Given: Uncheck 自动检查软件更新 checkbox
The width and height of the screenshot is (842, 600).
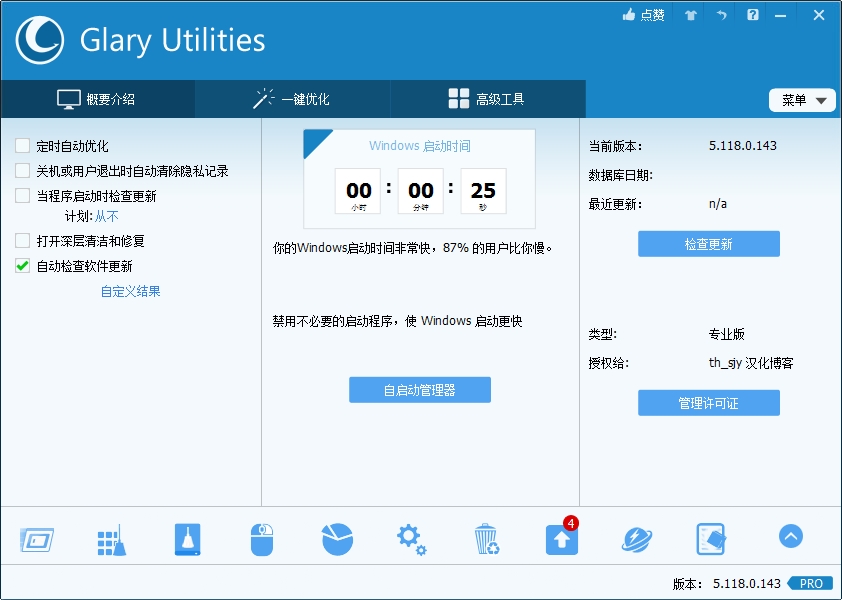Looking at the screenshot, I should (23, 266).
